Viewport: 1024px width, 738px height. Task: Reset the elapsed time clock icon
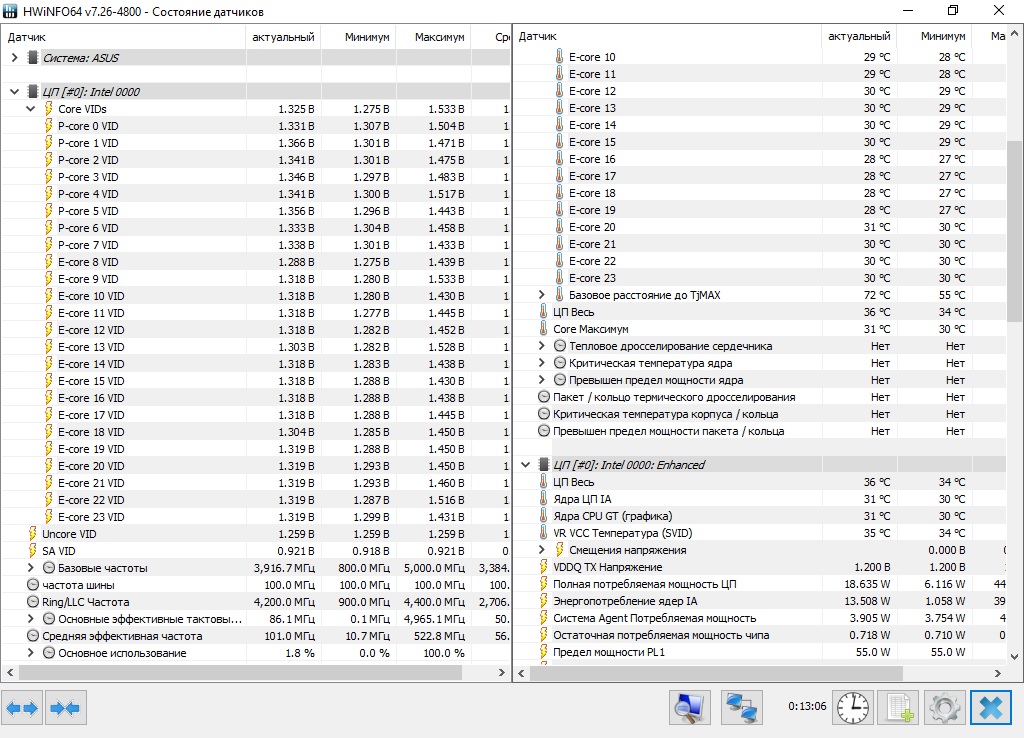pyautogui.click(x=853, y=708)
